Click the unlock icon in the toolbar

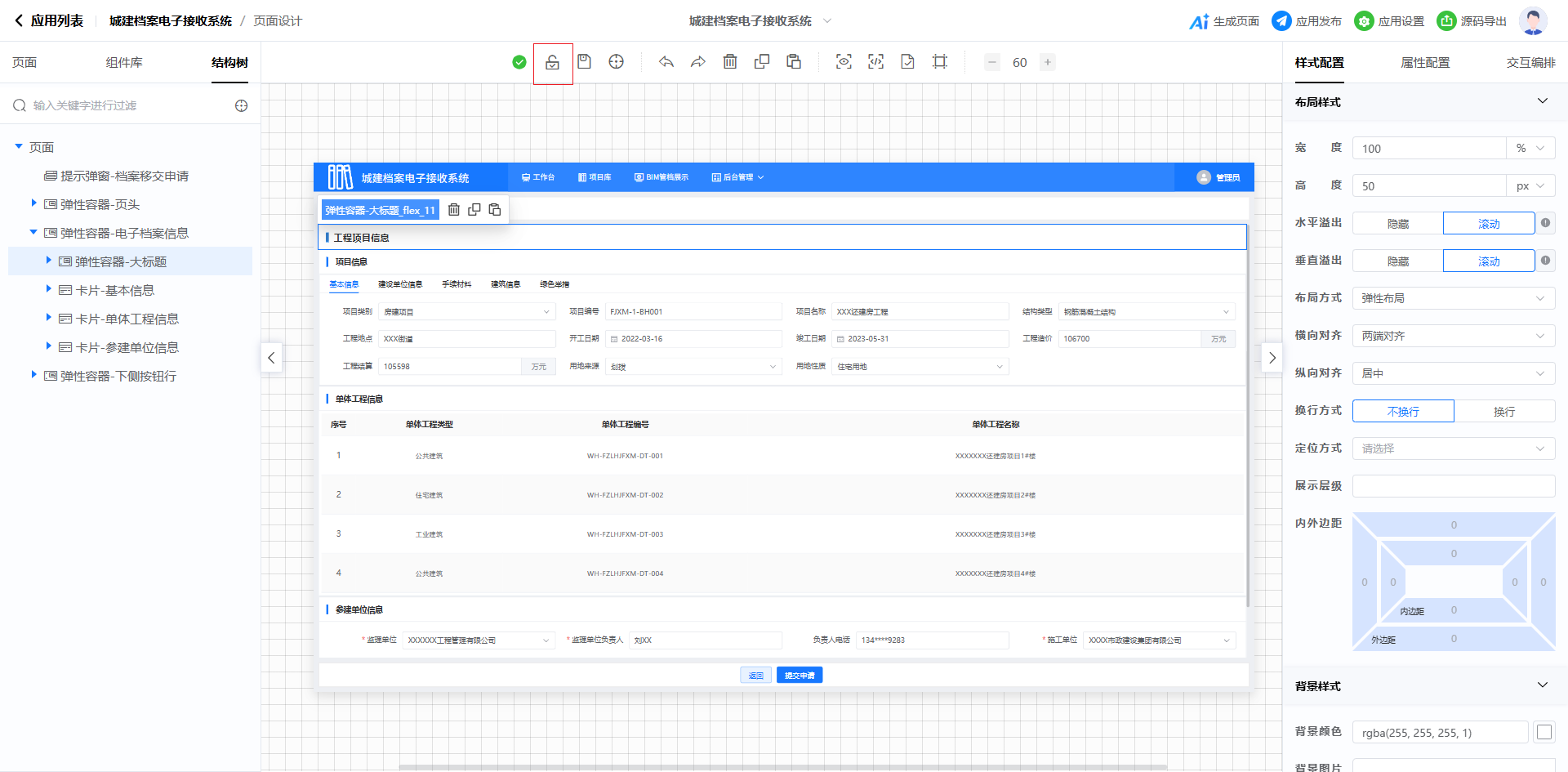[x=553, y=63]
